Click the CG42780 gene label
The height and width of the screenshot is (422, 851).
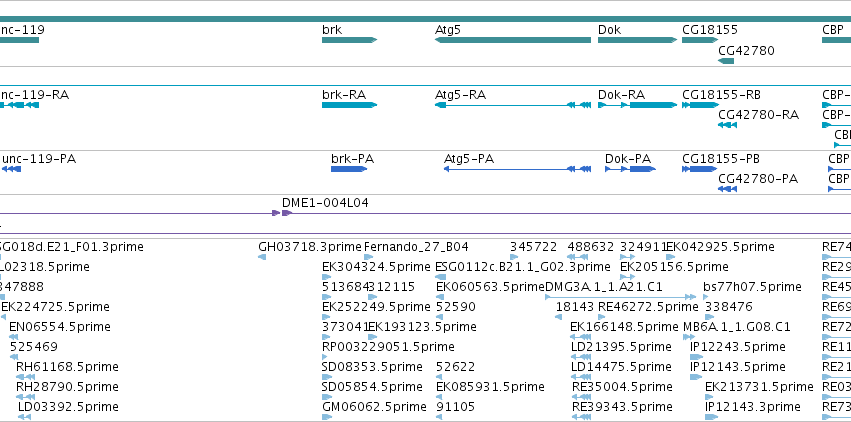[x=746, y=50]
